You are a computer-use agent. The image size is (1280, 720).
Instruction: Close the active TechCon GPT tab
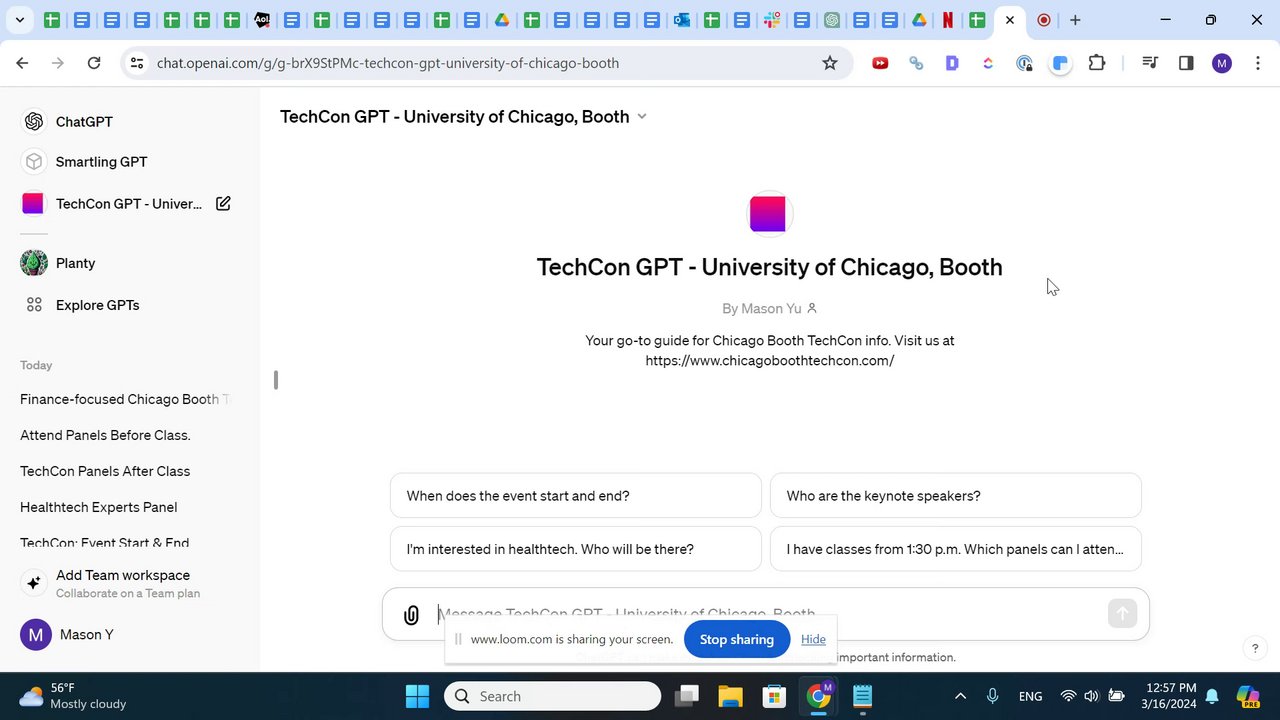1010,20
